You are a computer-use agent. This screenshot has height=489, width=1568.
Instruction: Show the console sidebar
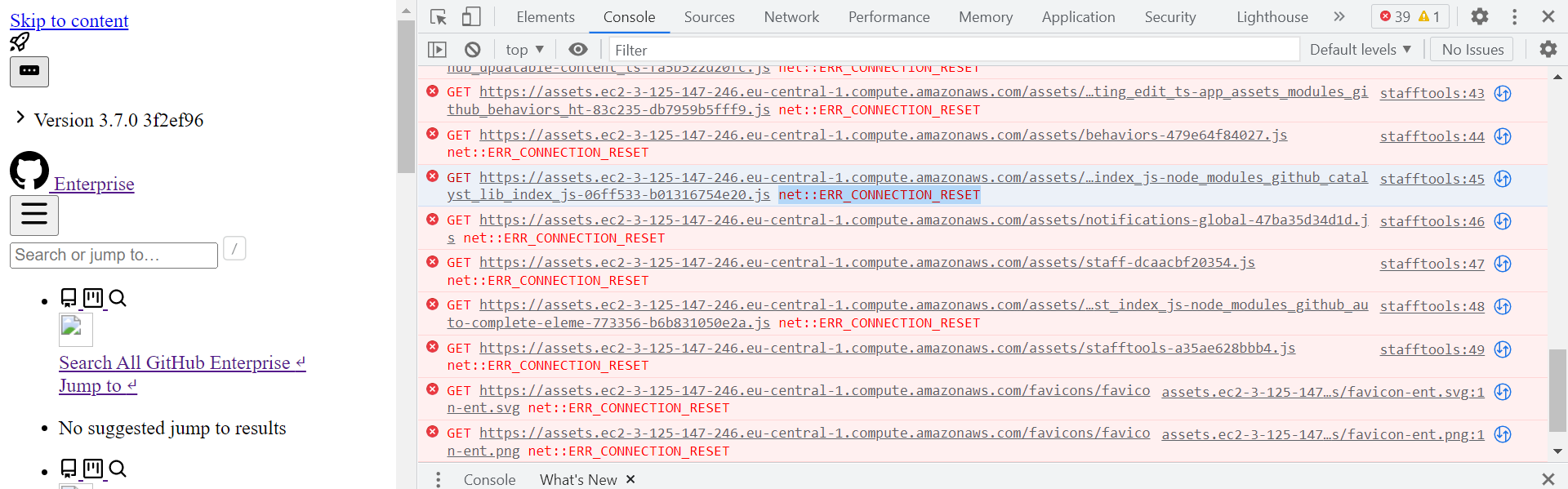click(438, 49)
